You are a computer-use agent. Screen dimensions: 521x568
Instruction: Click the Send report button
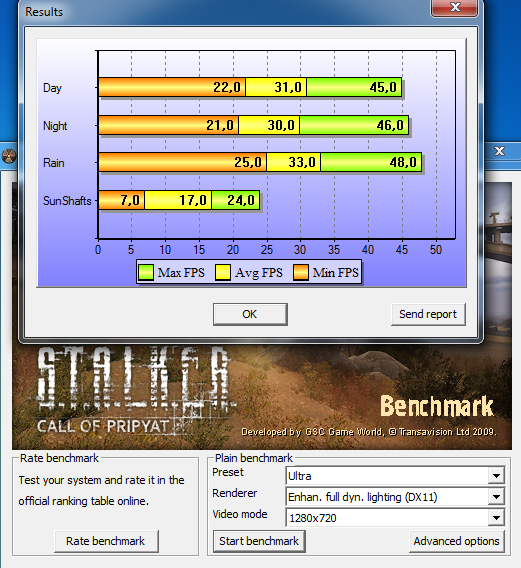[428, 314]
